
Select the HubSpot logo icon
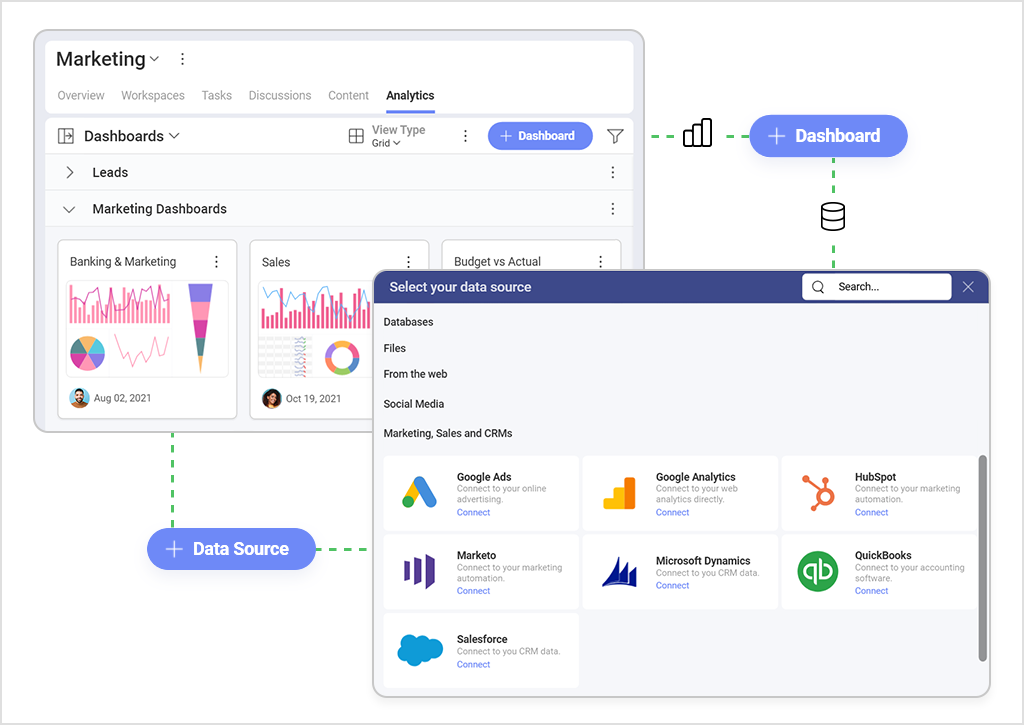point(817,493)
